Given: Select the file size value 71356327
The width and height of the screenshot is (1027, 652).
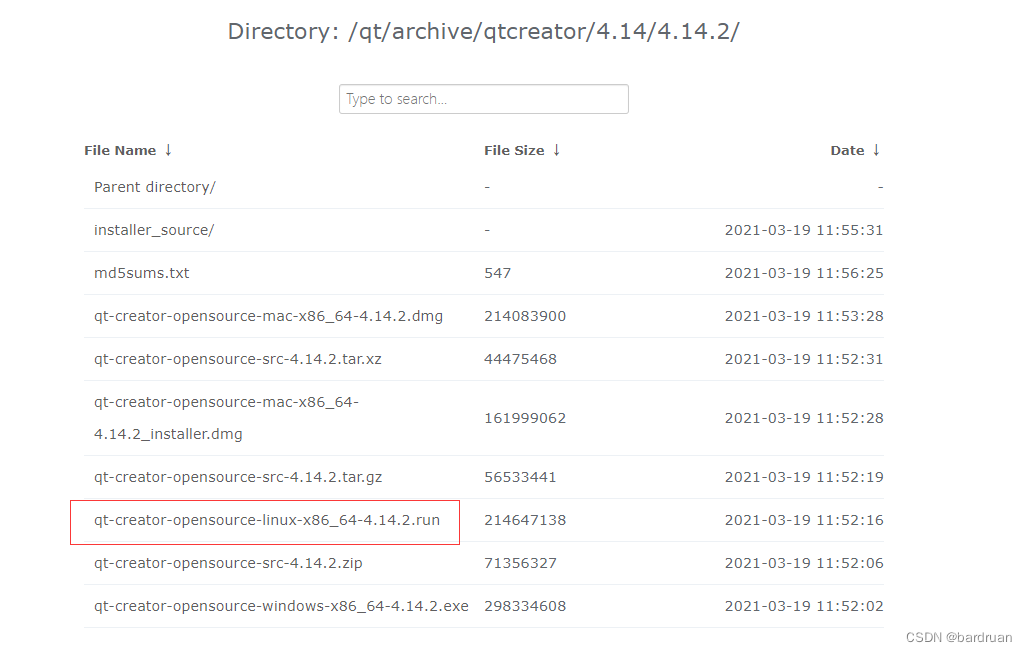Looking at the screenshot, I should [521, 563].
